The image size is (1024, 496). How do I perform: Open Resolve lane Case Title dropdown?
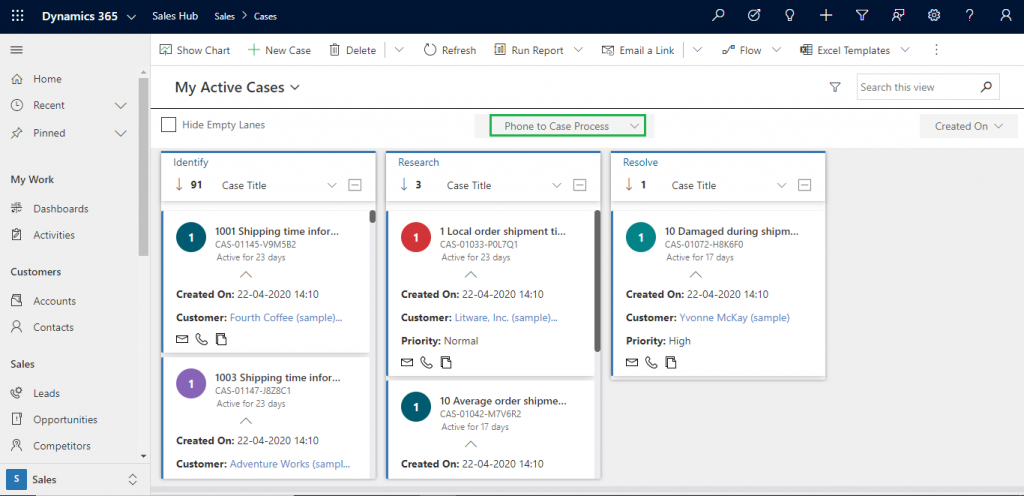[x=782, y=185]
